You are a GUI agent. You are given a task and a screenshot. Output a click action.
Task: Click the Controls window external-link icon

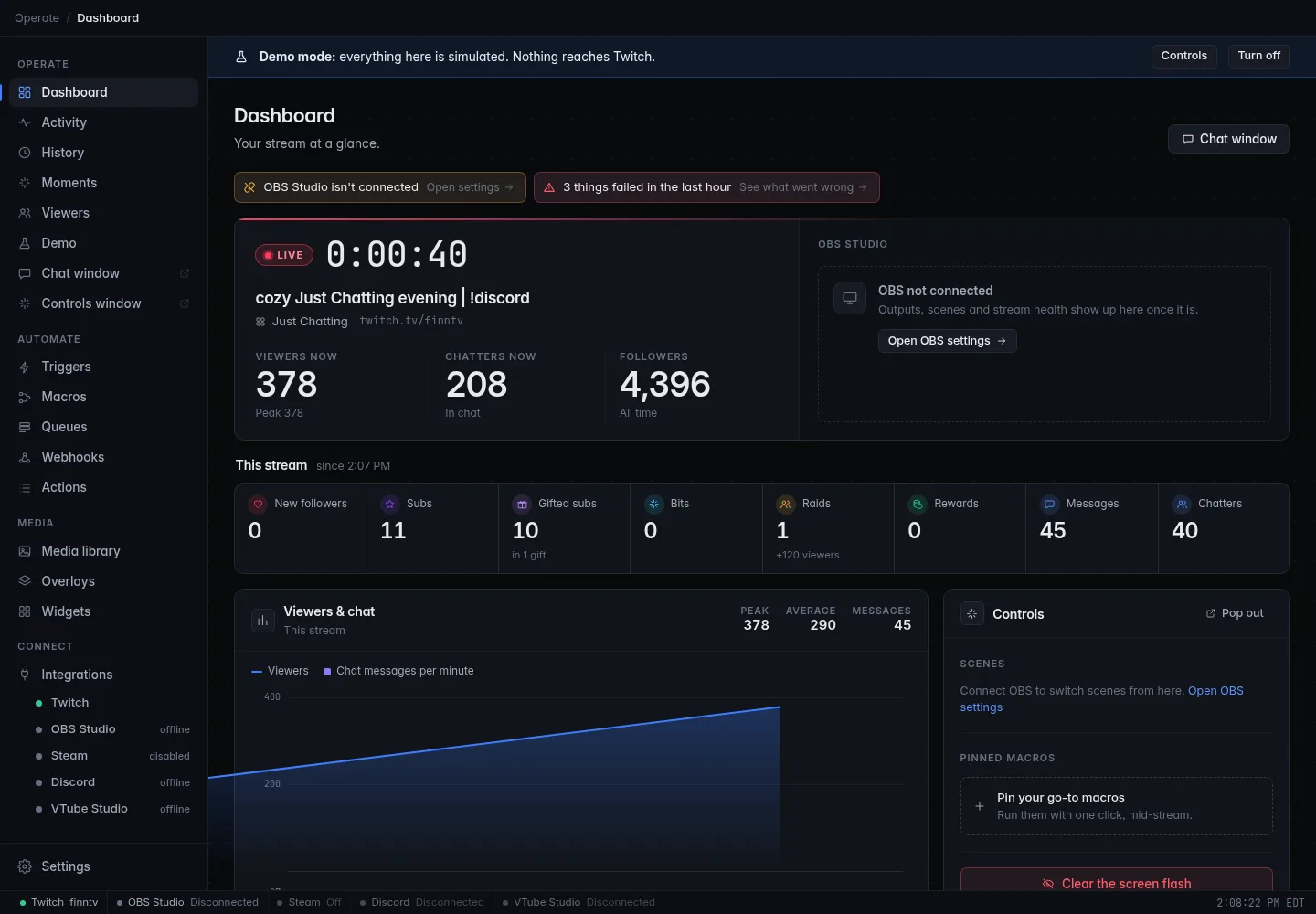(185, 303)
